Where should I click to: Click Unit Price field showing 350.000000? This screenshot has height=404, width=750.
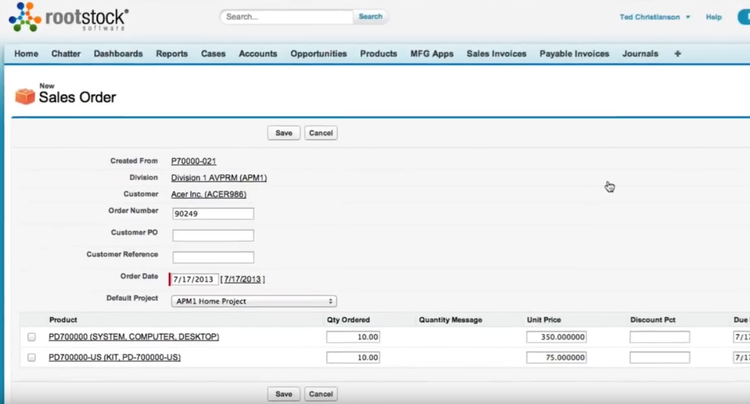click(557, 337)
